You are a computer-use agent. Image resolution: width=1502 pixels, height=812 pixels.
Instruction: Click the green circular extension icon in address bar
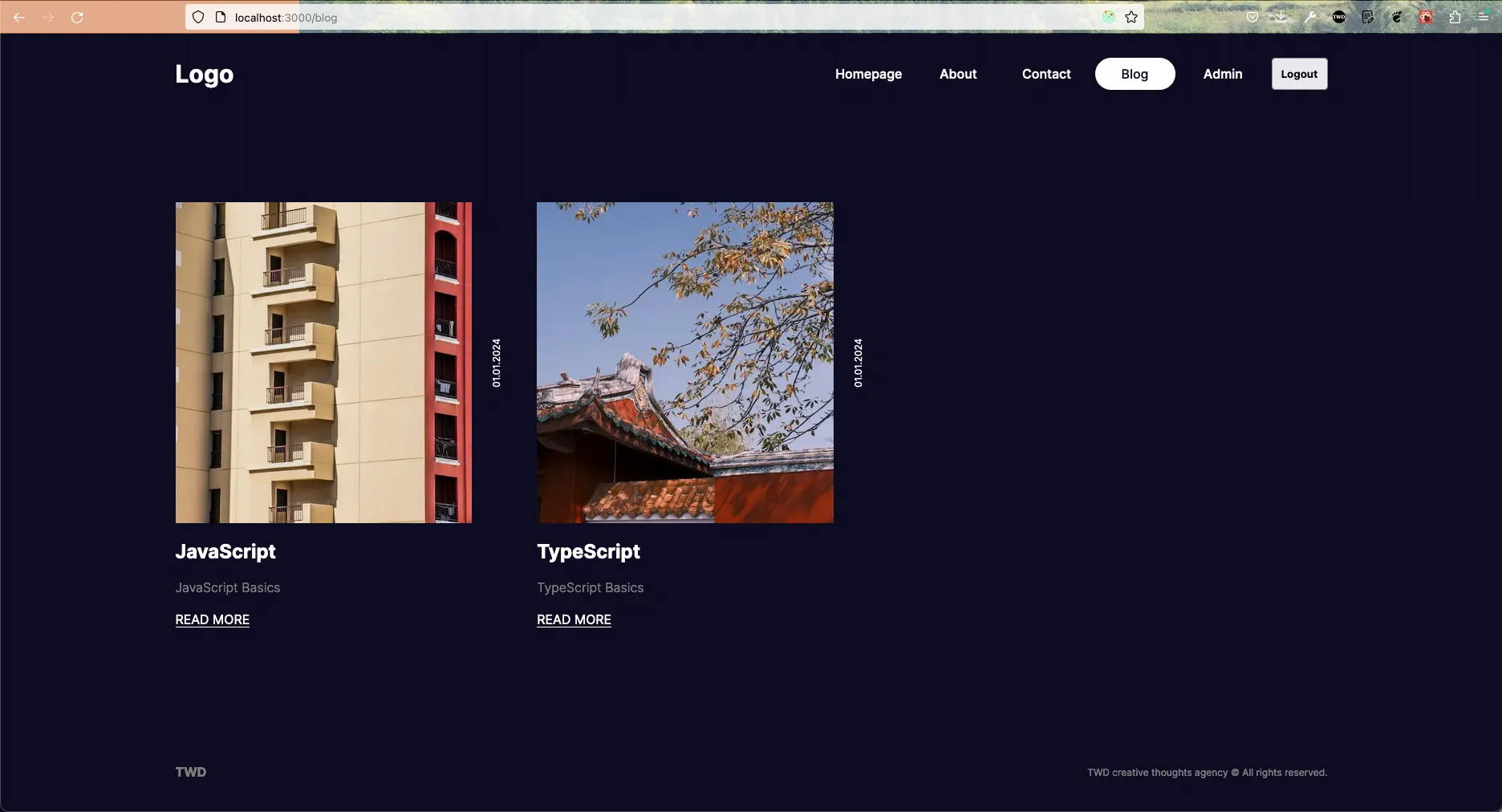pos(1109,17)
